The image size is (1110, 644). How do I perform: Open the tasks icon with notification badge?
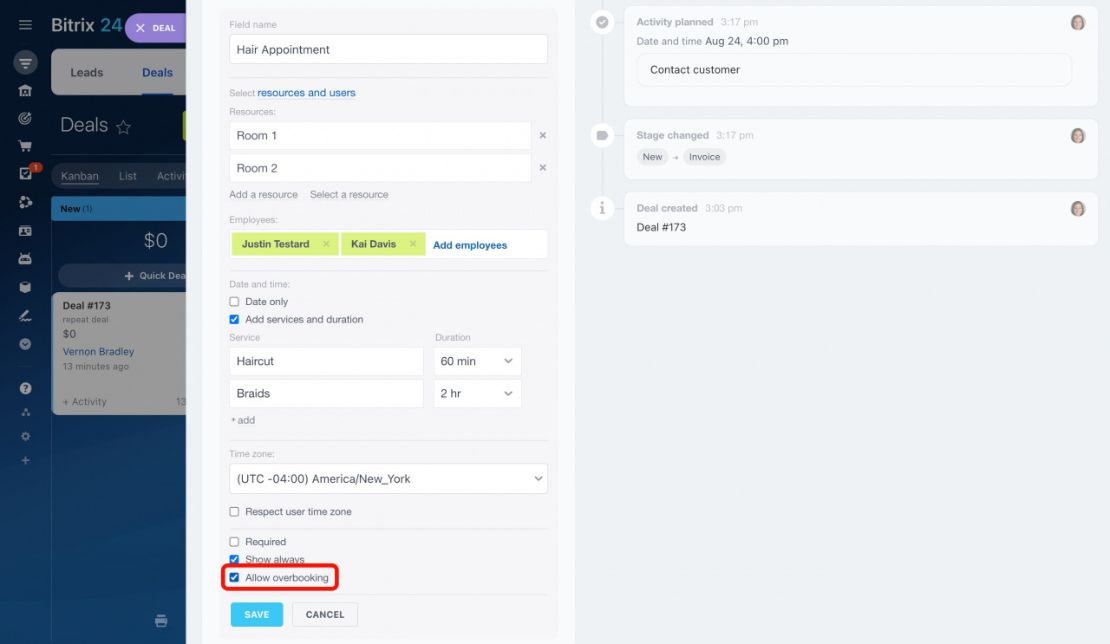[x=26, y=173]
